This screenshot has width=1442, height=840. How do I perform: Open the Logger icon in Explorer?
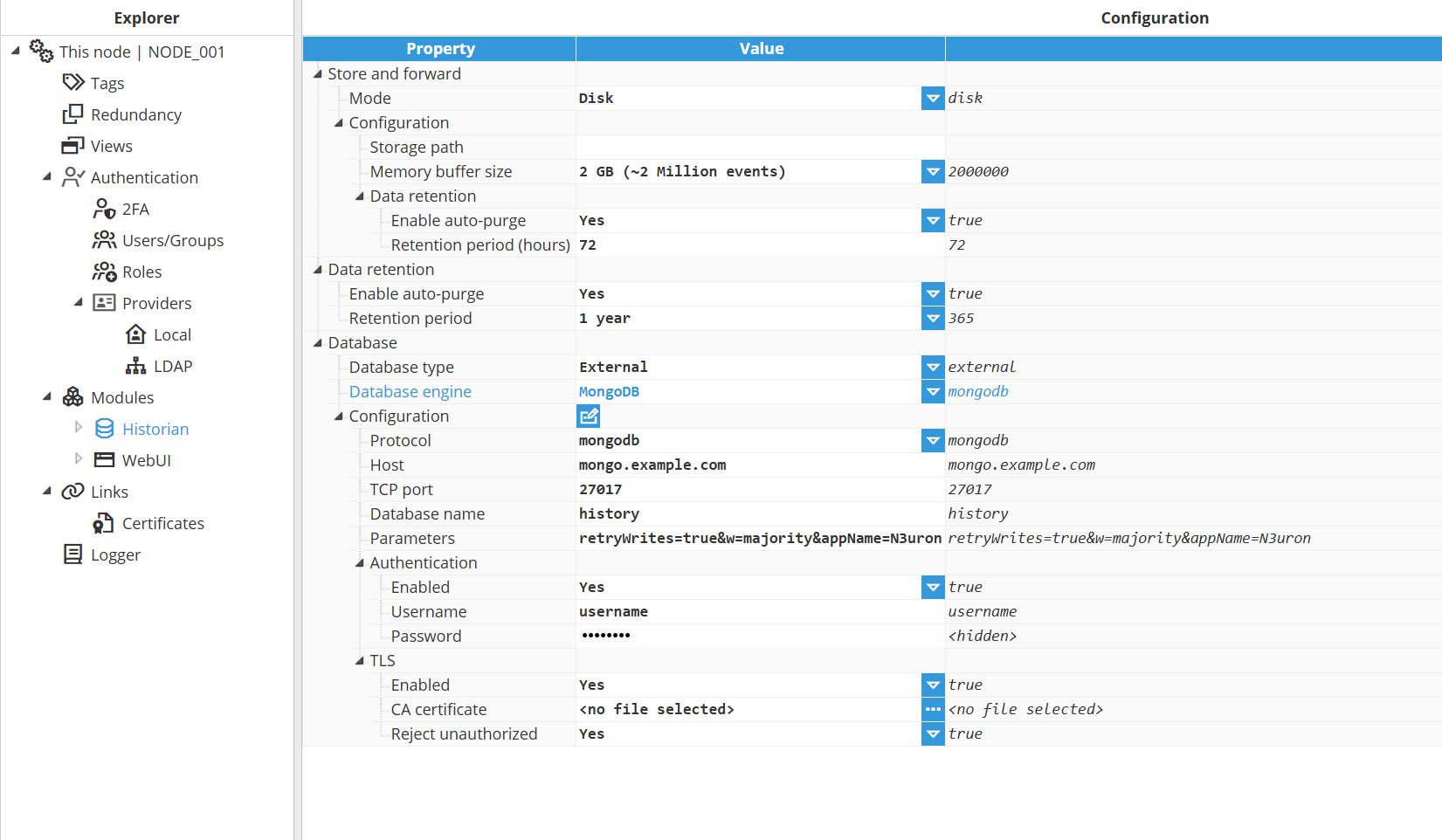[x=72, y=554]
